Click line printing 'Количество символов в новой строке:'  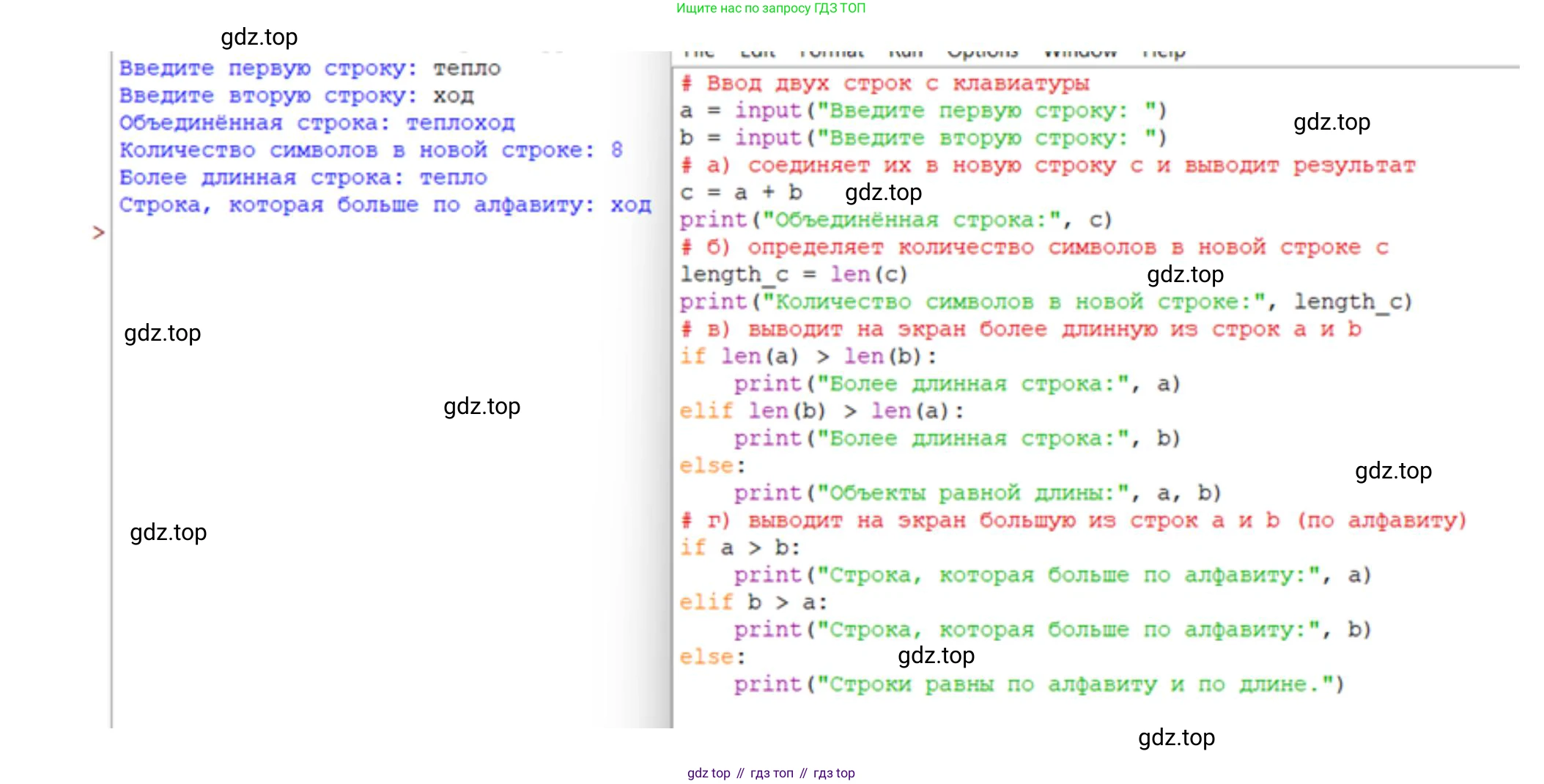coord(1046,302)
